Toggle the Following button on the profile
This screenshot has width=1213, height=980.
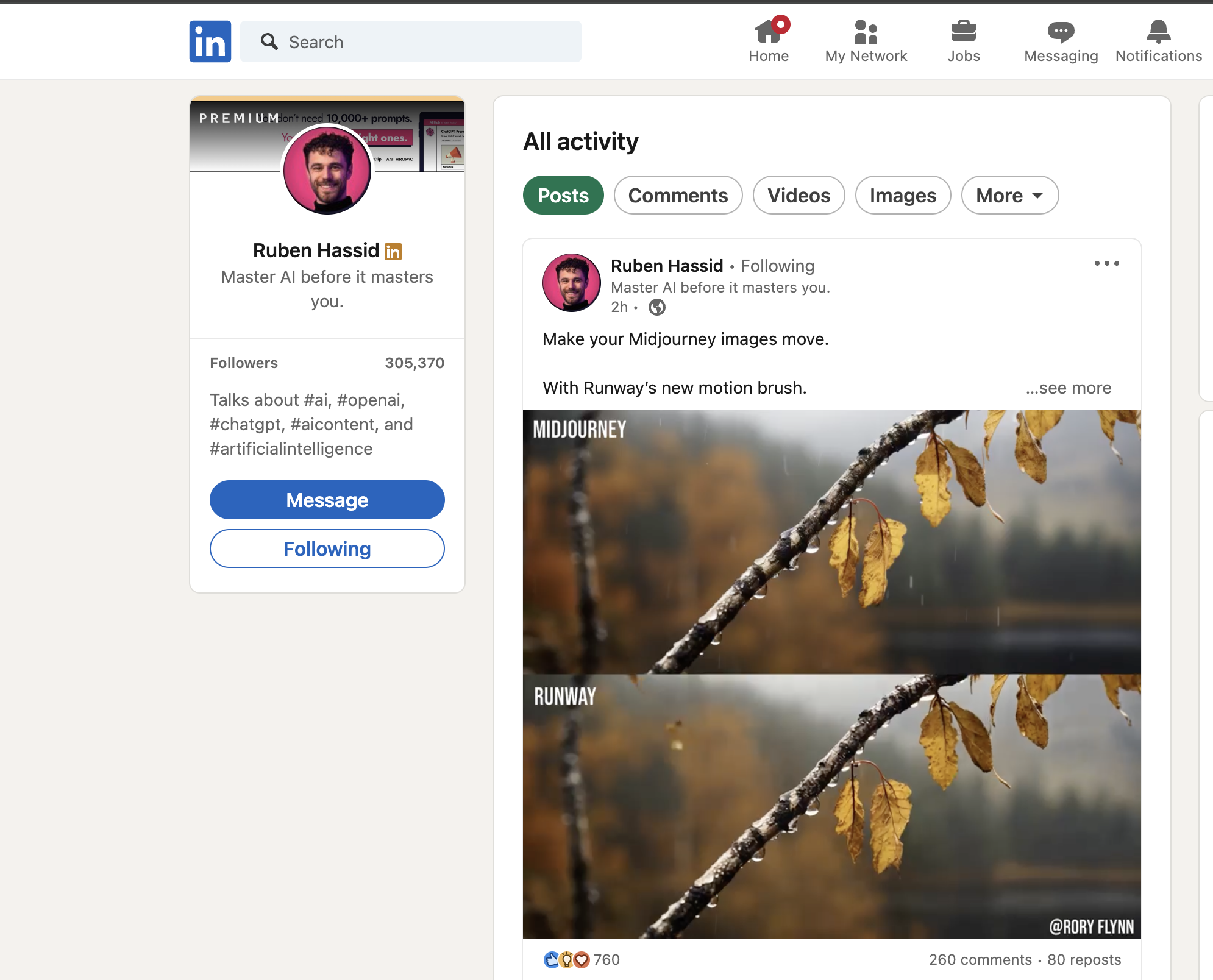[327, 548]
